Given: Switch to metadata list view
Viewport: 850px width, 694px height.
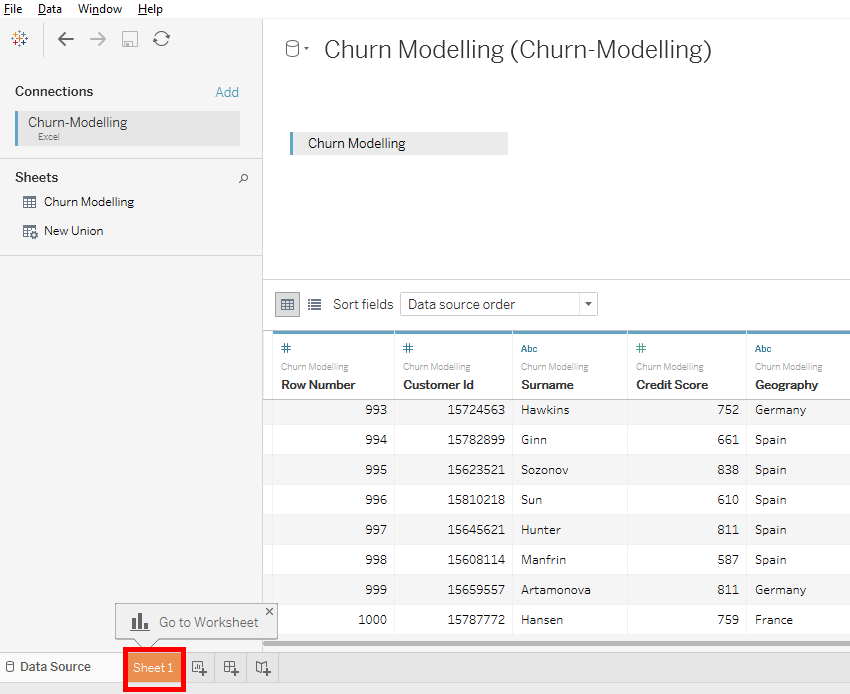Looking at the screenshot, I should (x=315, y=304).
